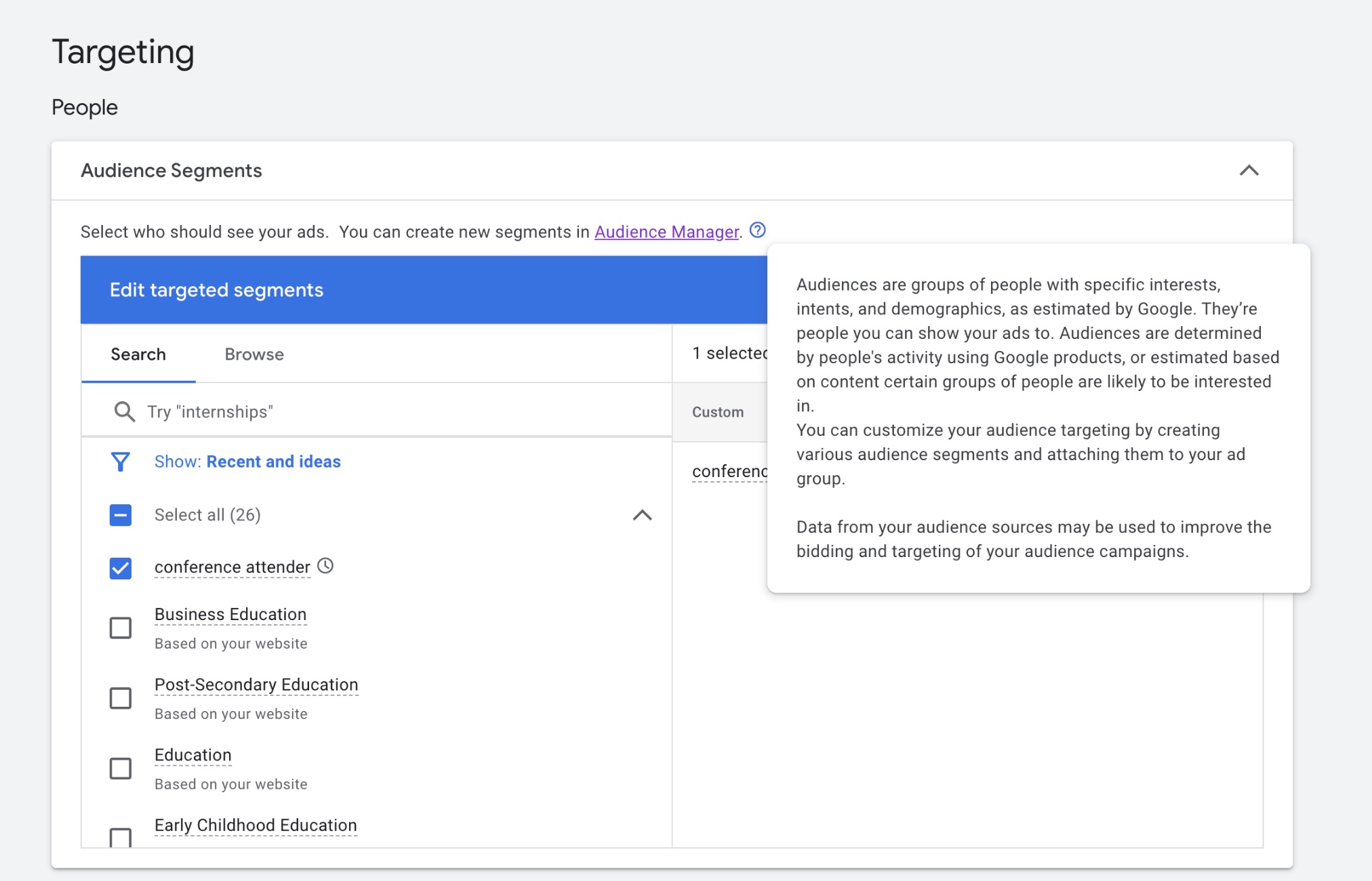The width and height of the screenshot is (1372, 881).
Task: Click the filter funnel icon beside Show
Action: (121, 462)
